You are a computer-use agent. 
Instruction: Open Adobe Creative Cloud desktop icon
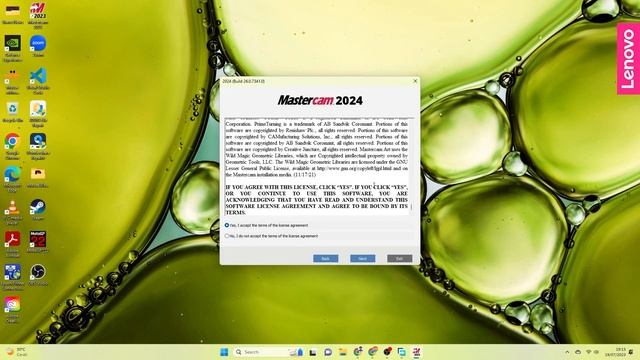coord(13,309)
